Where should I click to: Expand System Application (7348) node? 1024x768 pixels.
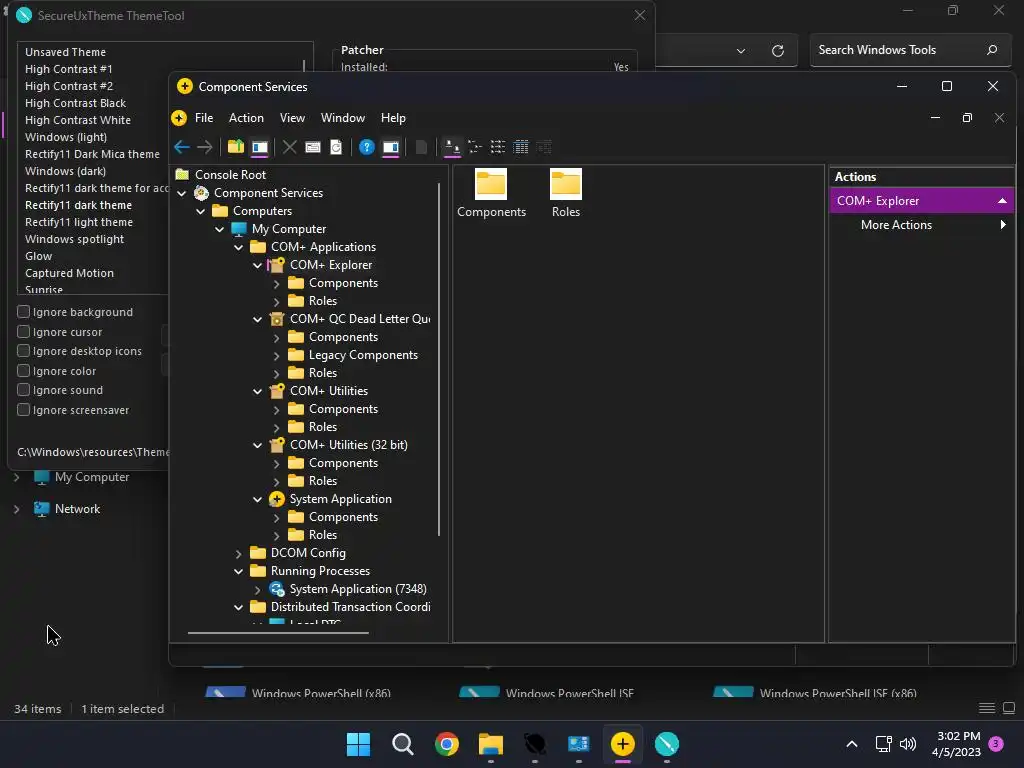(x=257, y=590)
